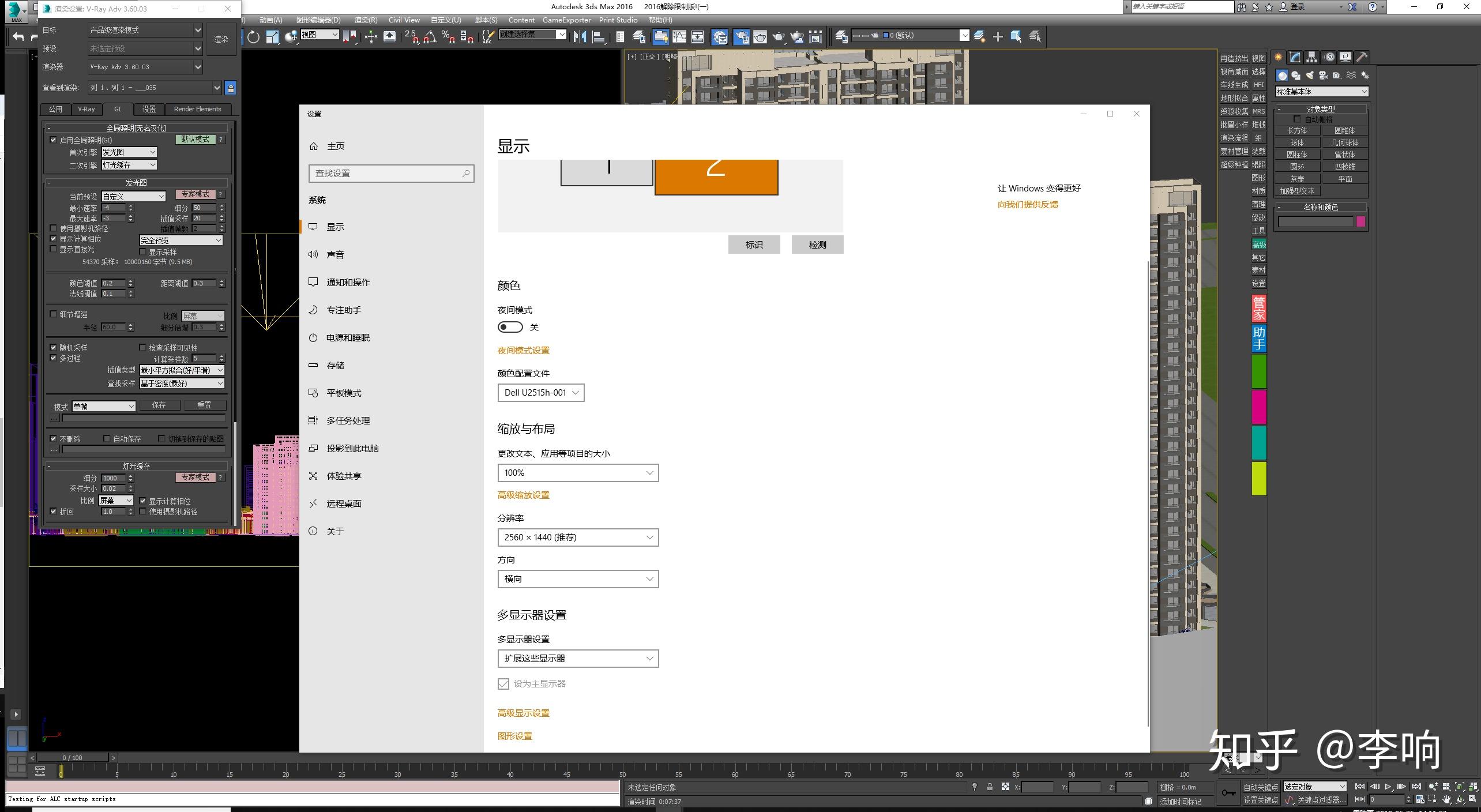This screenshot has height=812, width=1481.
Task: Select the Rotate tool icon
Action: click(x=253, y=37)
